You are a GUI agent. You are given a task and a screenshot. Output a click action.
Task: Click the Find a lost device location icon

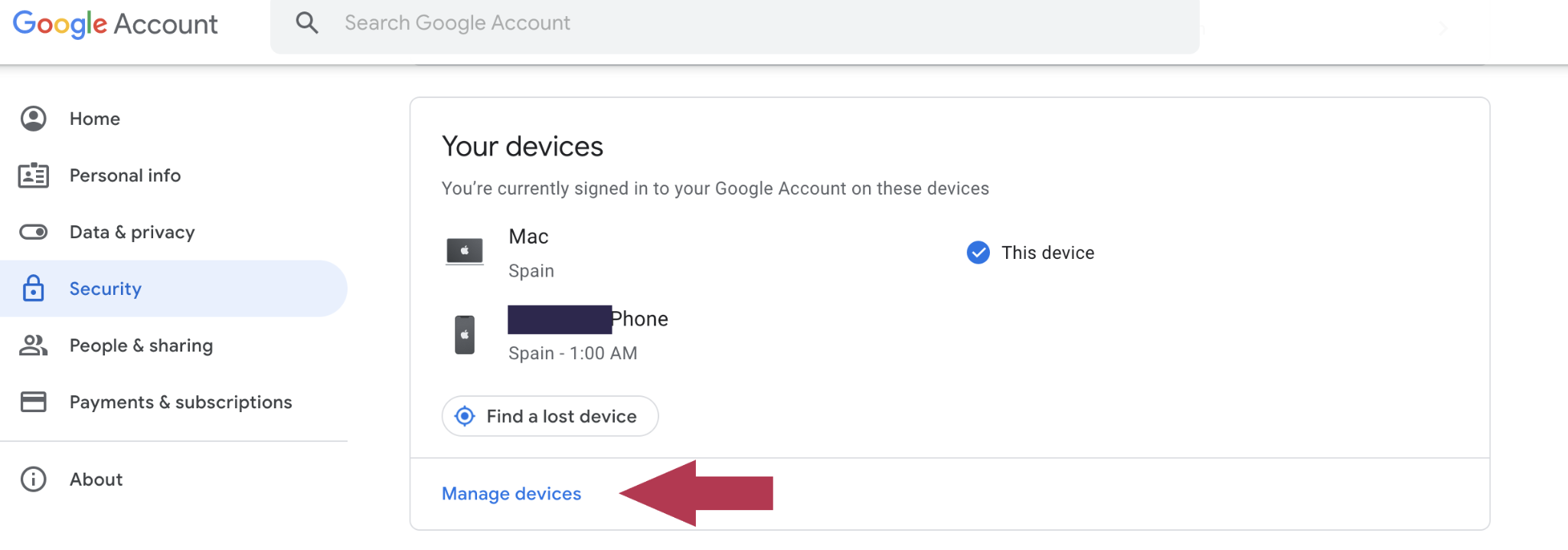465,415
